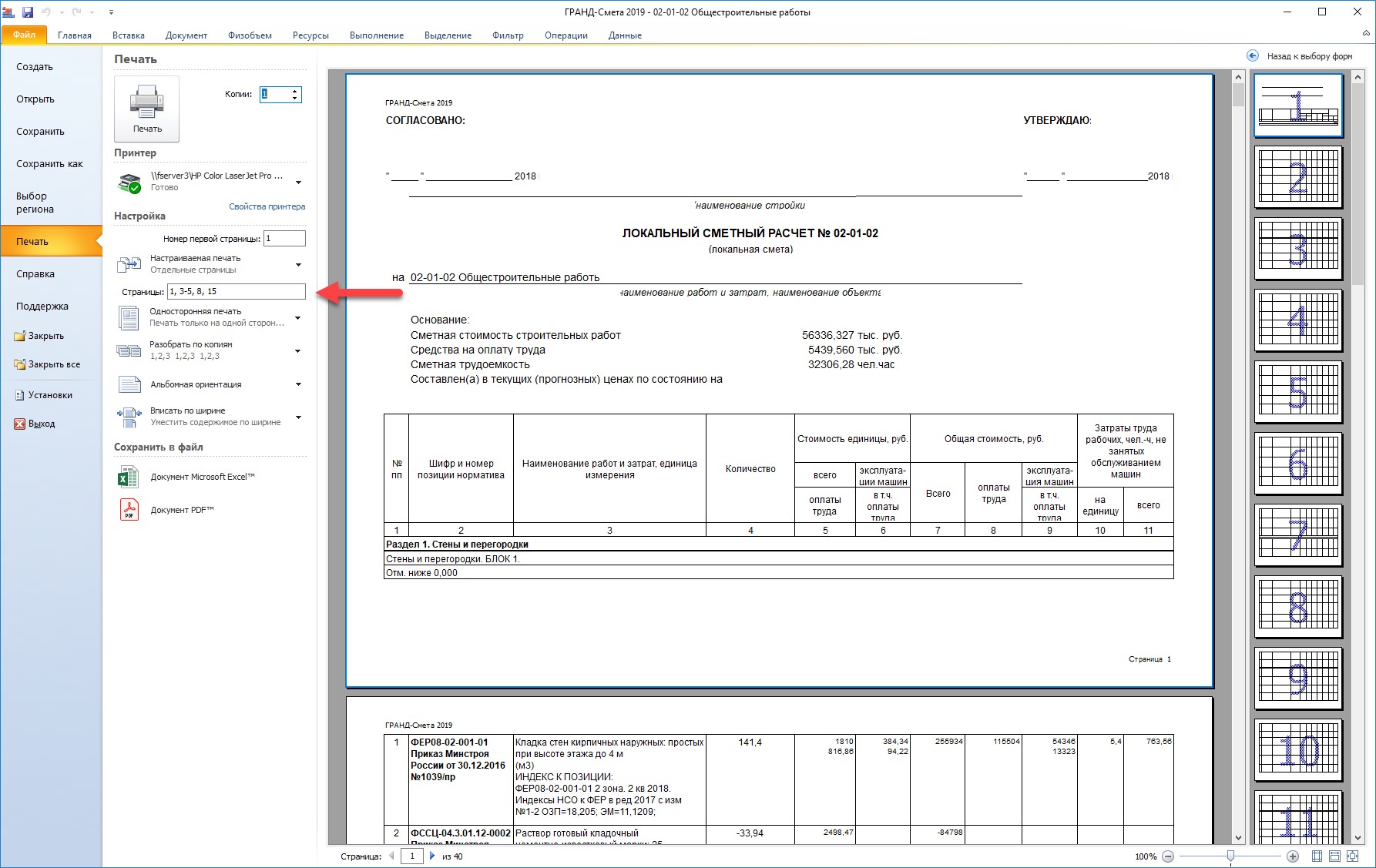Click Документ Microsoft Excel save option
Screen dimensions: 1376x868
click(203, 477)
